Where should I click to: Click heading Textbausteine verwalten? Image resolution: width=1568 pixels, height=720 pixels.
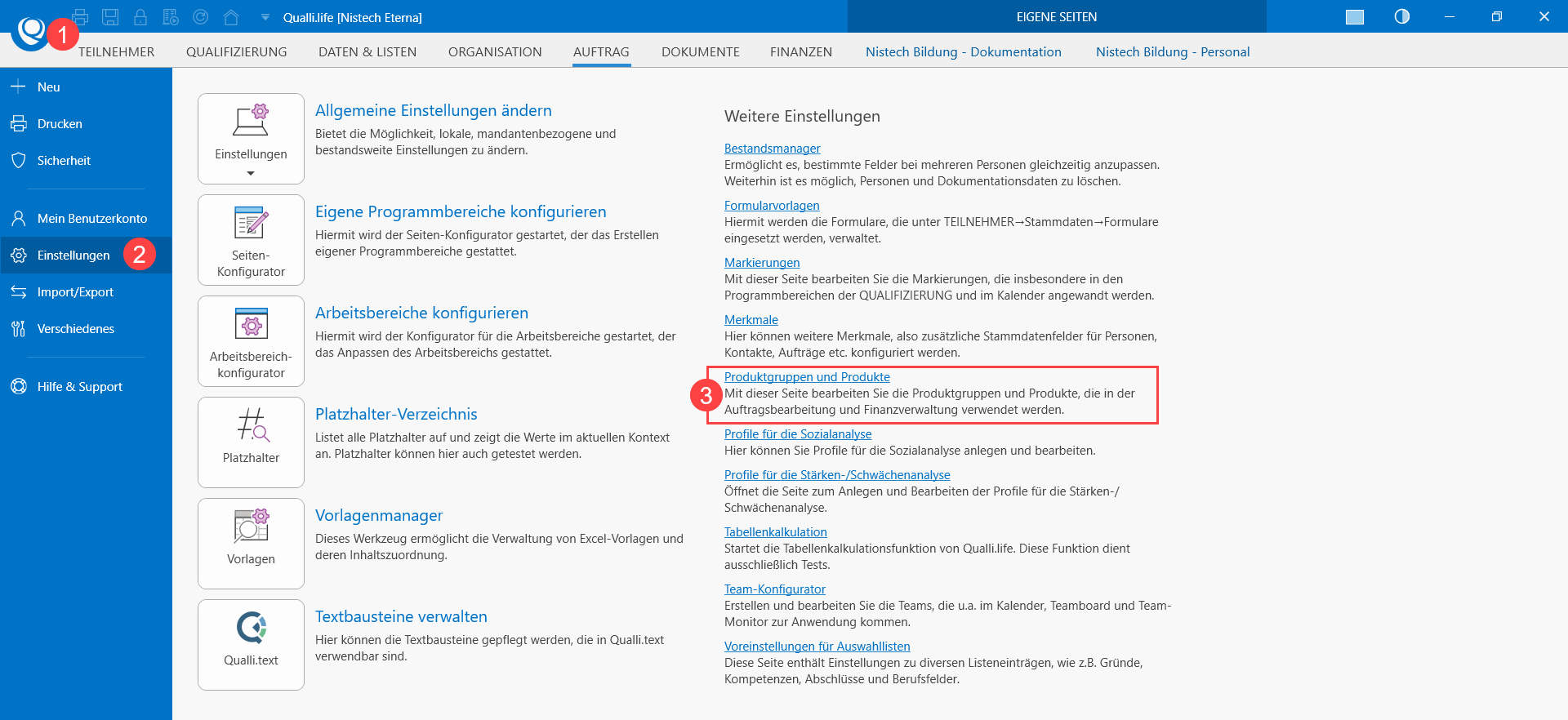click(x=401, y=616)
